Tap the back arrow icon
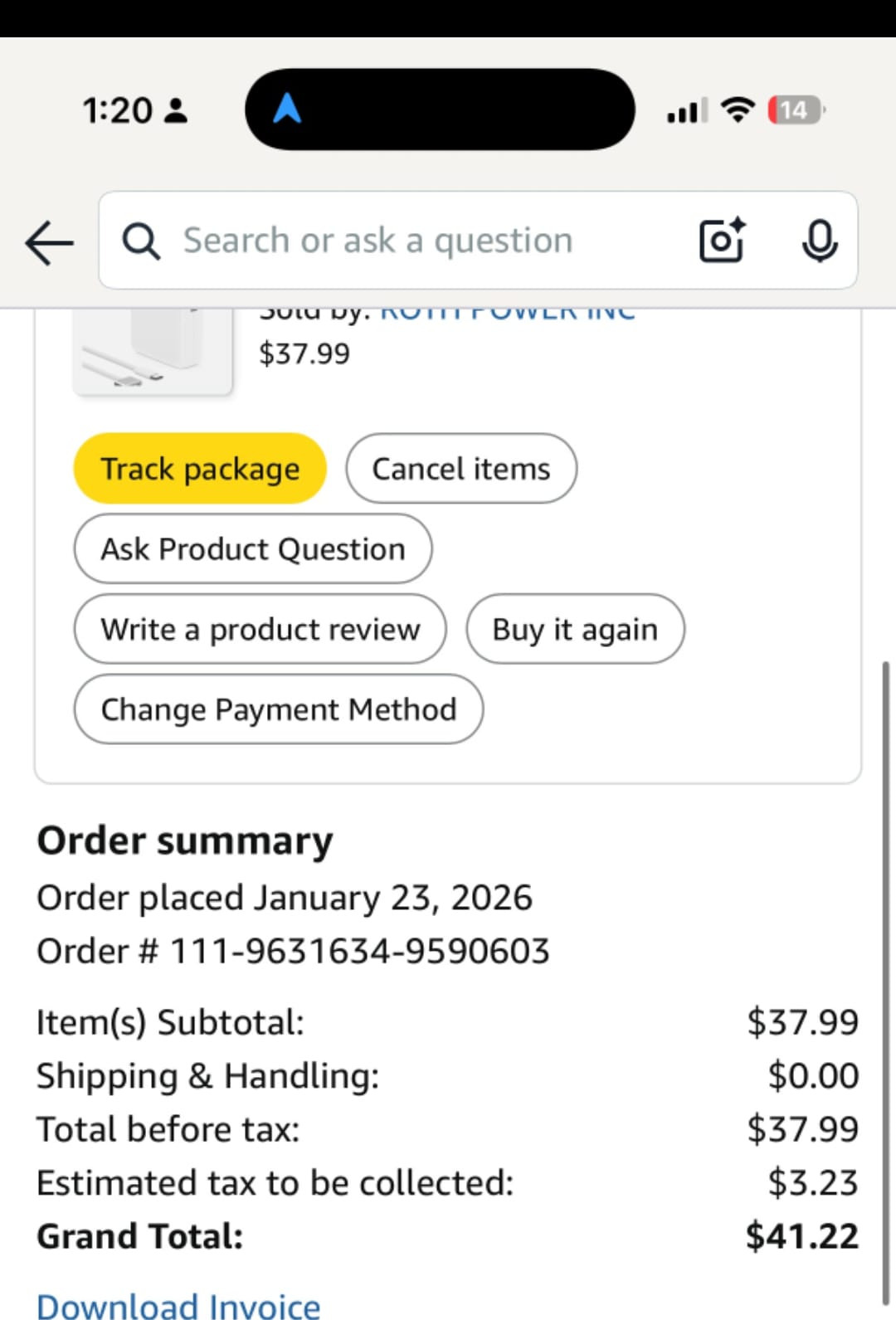Viewport: 896px width, 1320px height. pos(50,242)
